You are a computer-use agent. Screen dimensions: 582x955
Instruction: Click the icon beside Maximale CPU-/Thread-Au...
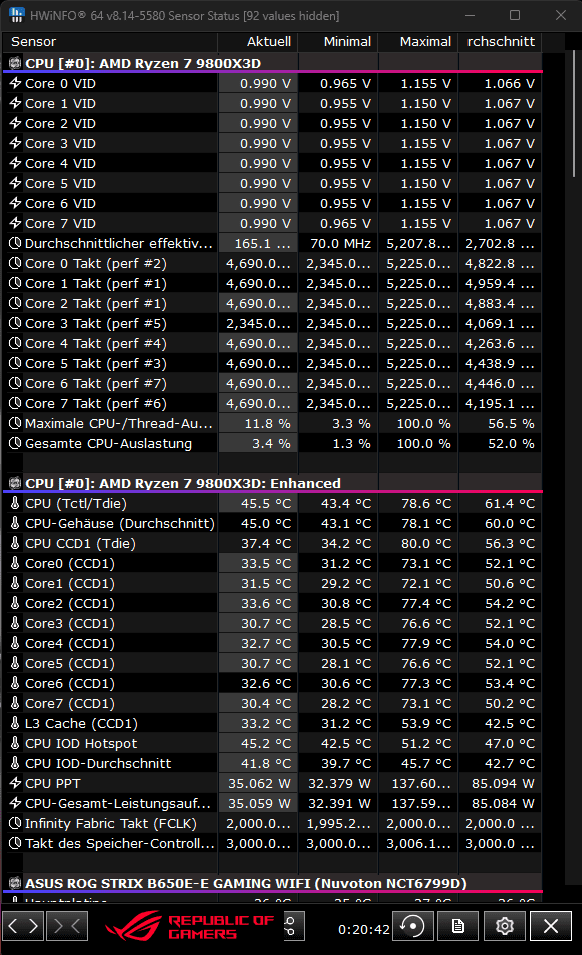coord(15,423)
